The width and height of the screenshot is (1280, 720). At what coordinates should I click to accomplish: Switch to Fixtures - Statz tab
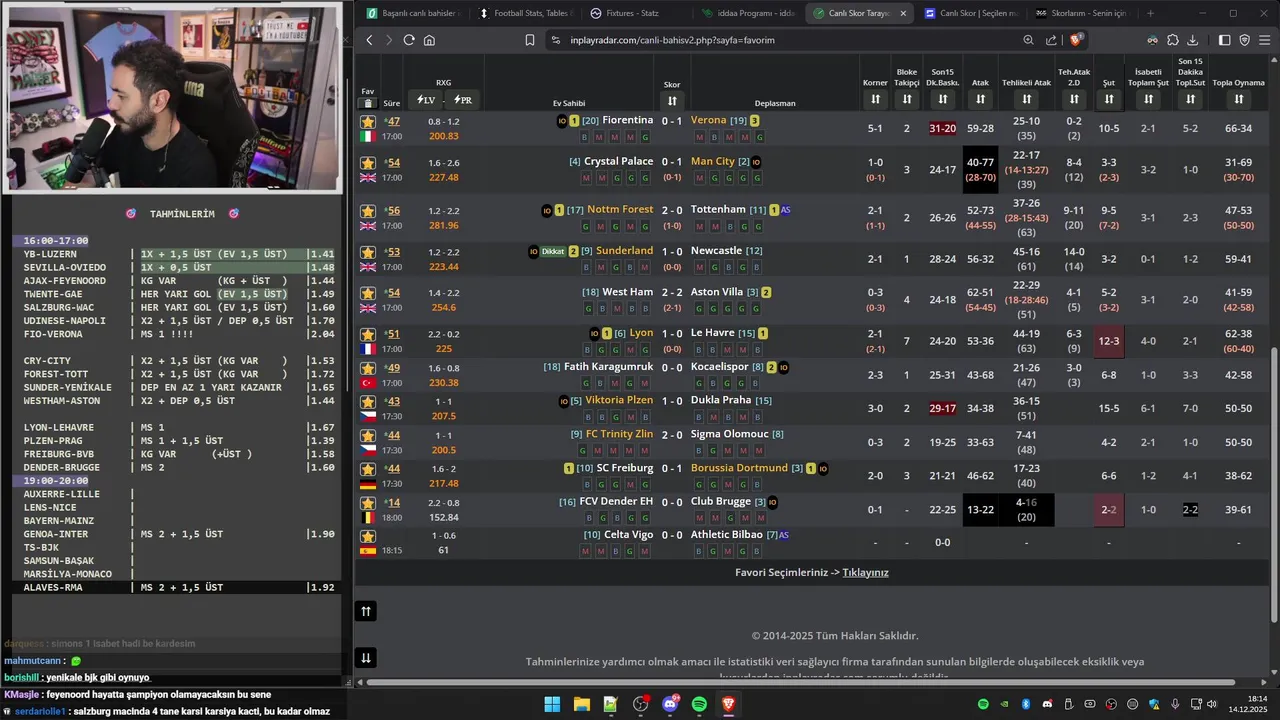(x=635, y=13)
